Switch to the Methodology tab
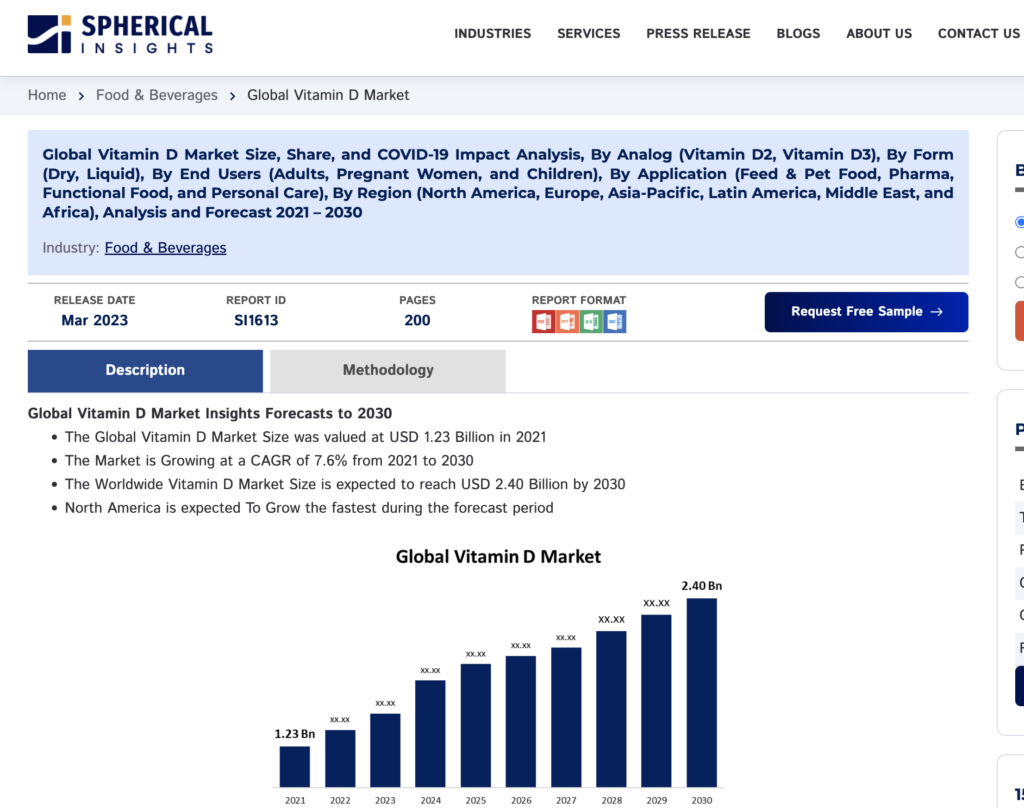 (x=388, y=370)
